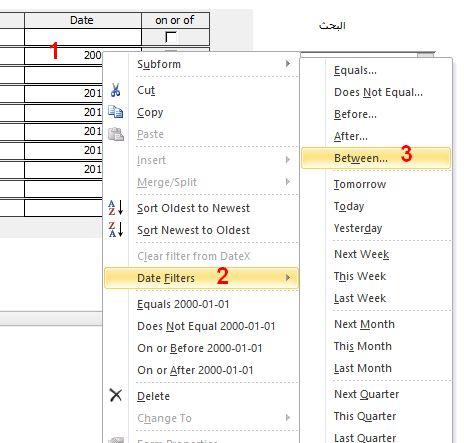
Task: Toggle the checkbox under 'on or of'
Action: tap(171, 37)
